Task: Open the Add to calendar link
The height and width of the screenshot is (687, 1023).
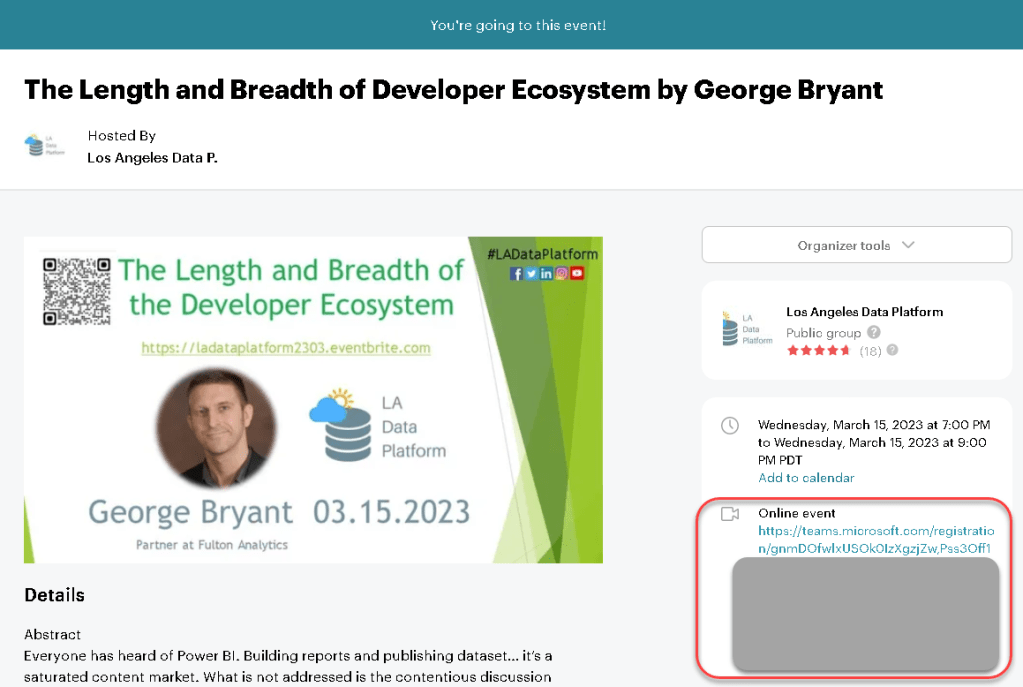Action: [806, 478]
